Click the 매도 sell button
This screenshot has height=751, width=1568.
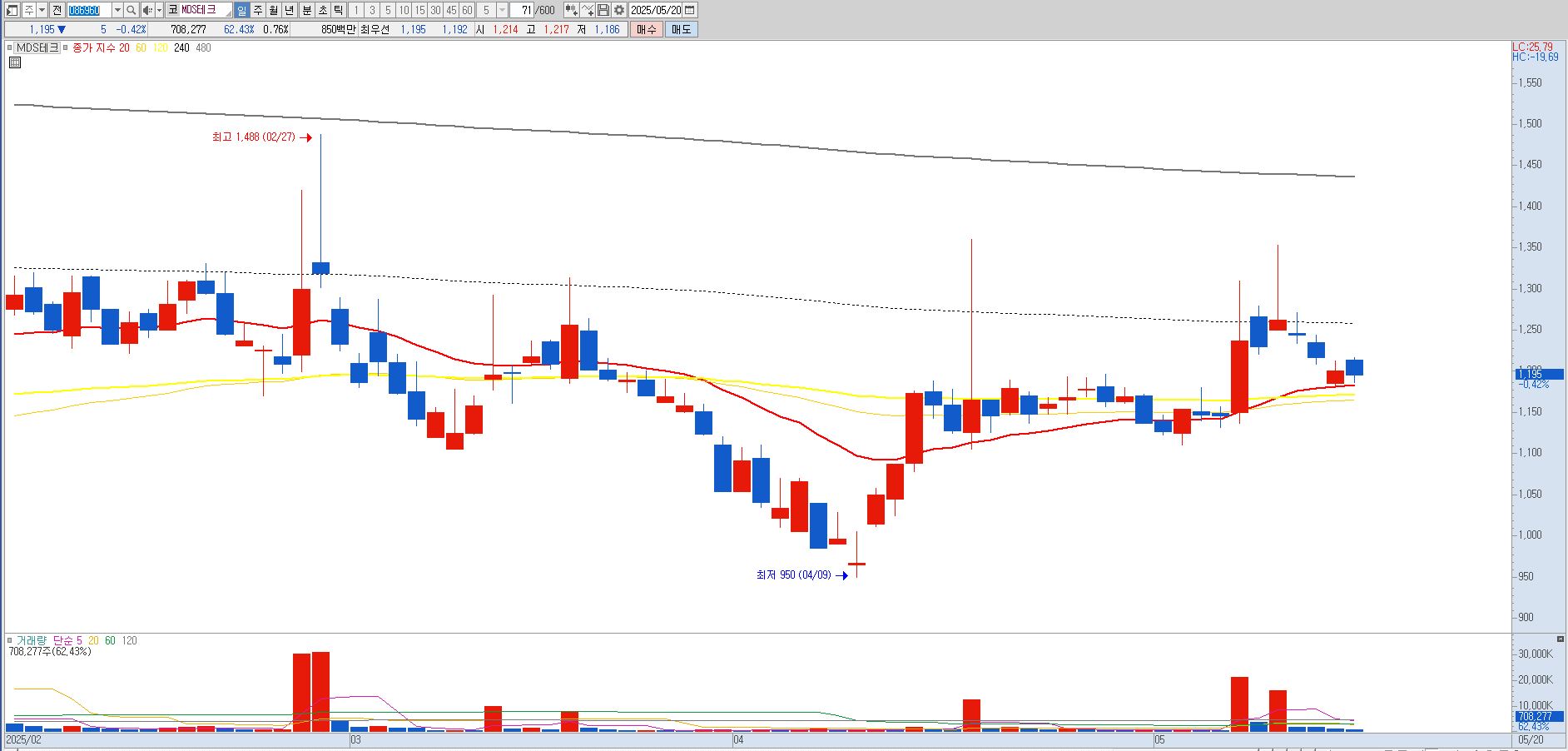682,29
